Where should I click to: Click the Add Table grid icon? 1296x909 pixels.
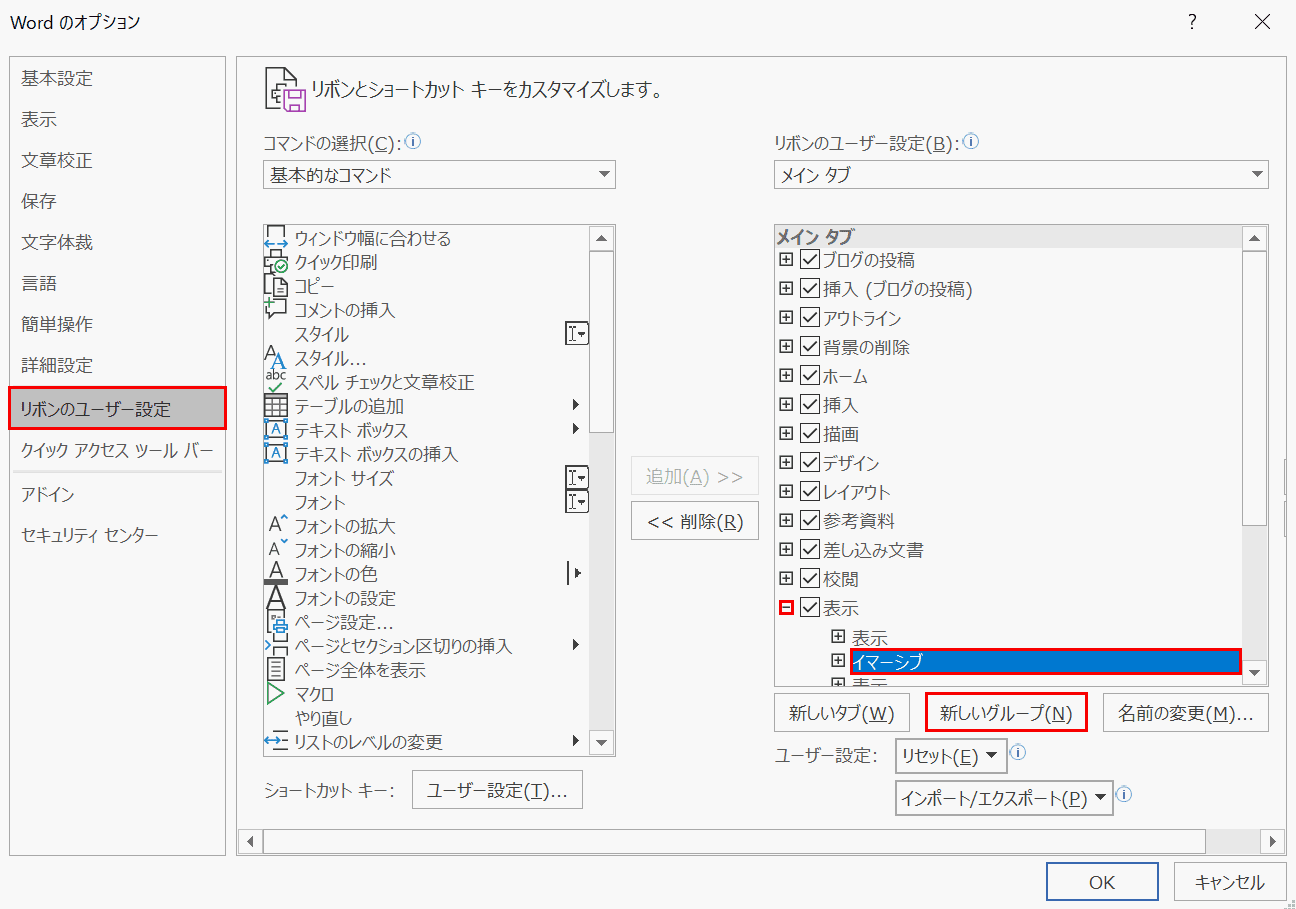[x=275, y=406]
